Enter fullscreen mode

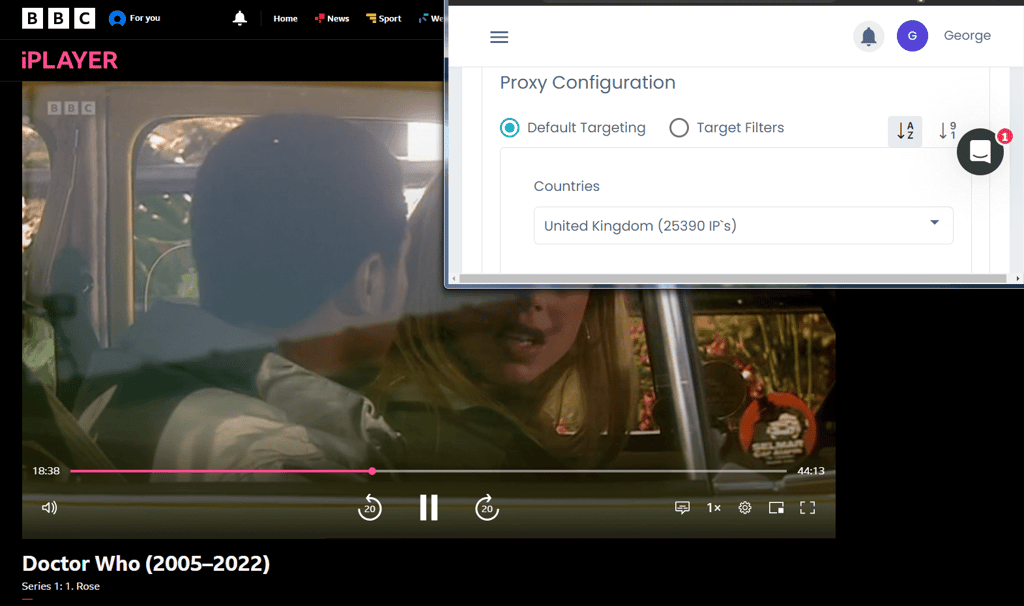[807, 507]
